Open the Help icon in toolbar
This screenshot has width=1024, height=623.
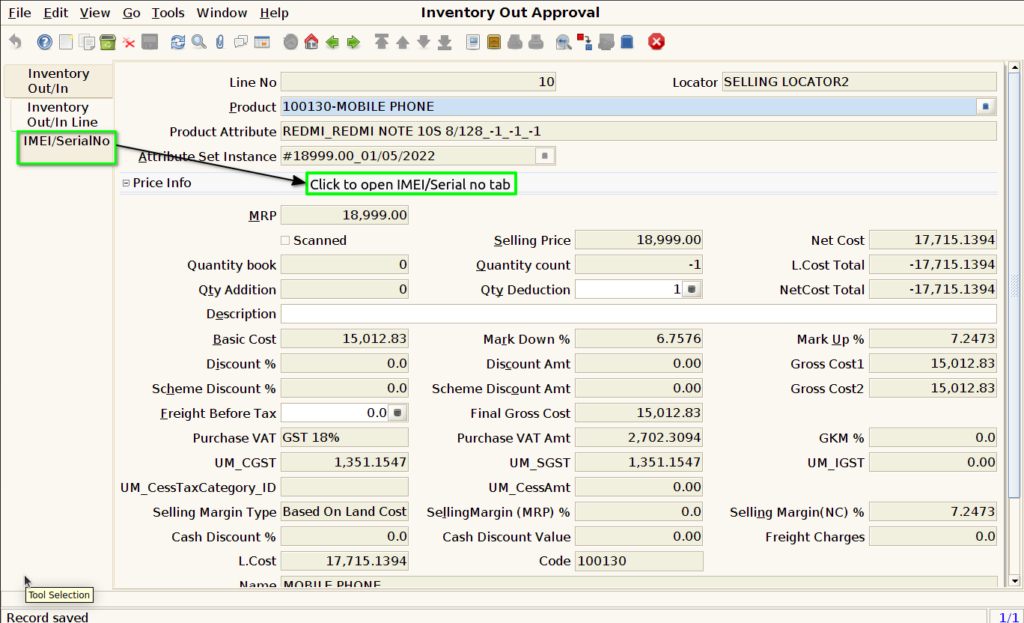pos(44,42)
